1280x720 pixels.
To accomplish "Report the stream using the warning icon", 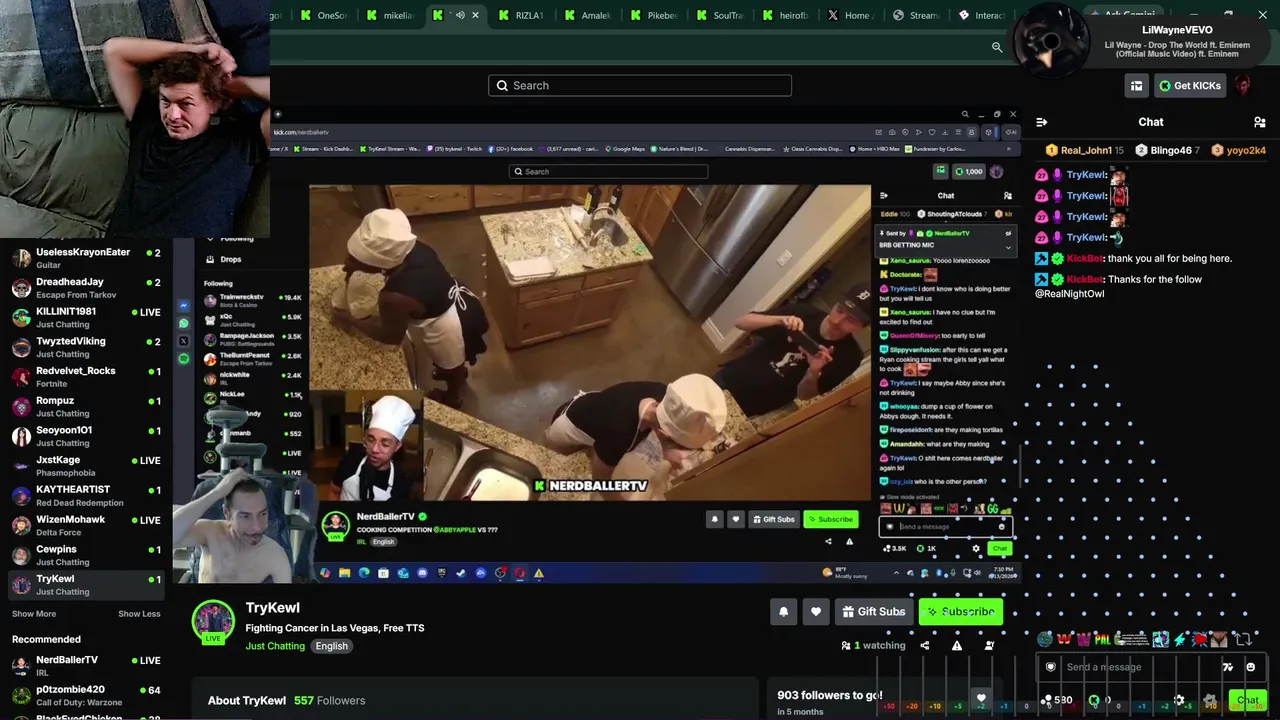I will [957, 646].
